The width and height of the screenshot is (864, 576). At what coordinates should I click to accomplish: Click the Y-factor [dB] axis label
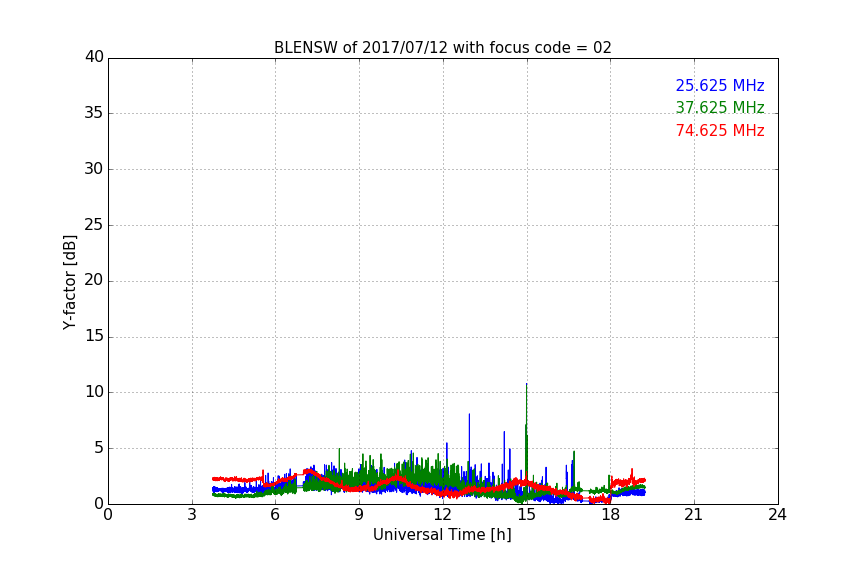(69, 282)
